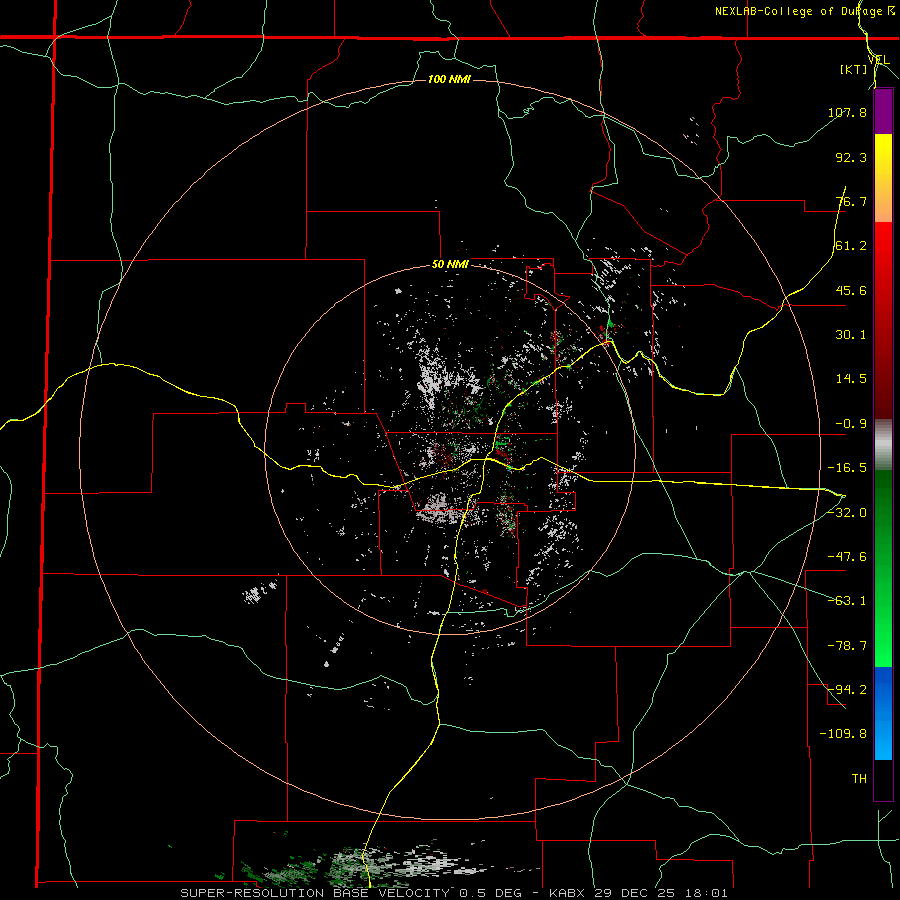The height and width of the screenshot is (900, 900).
Task: Click the 100 NMI range ring label
Action: 449,79
